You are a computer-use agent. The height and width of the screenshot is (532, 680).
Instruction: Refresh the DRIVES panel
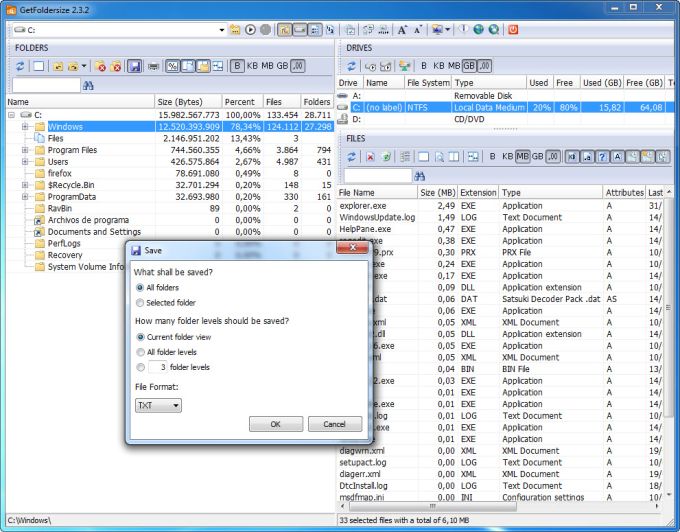pos(351,66)
